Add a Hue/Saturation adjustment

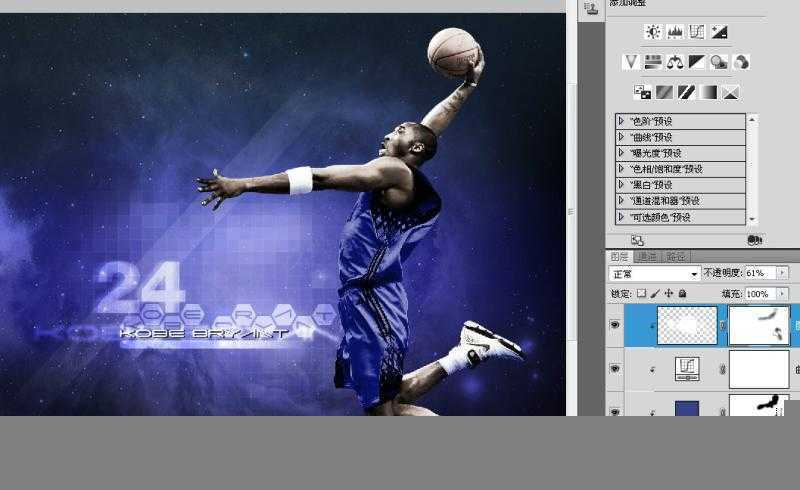click(x=653, y=62)
